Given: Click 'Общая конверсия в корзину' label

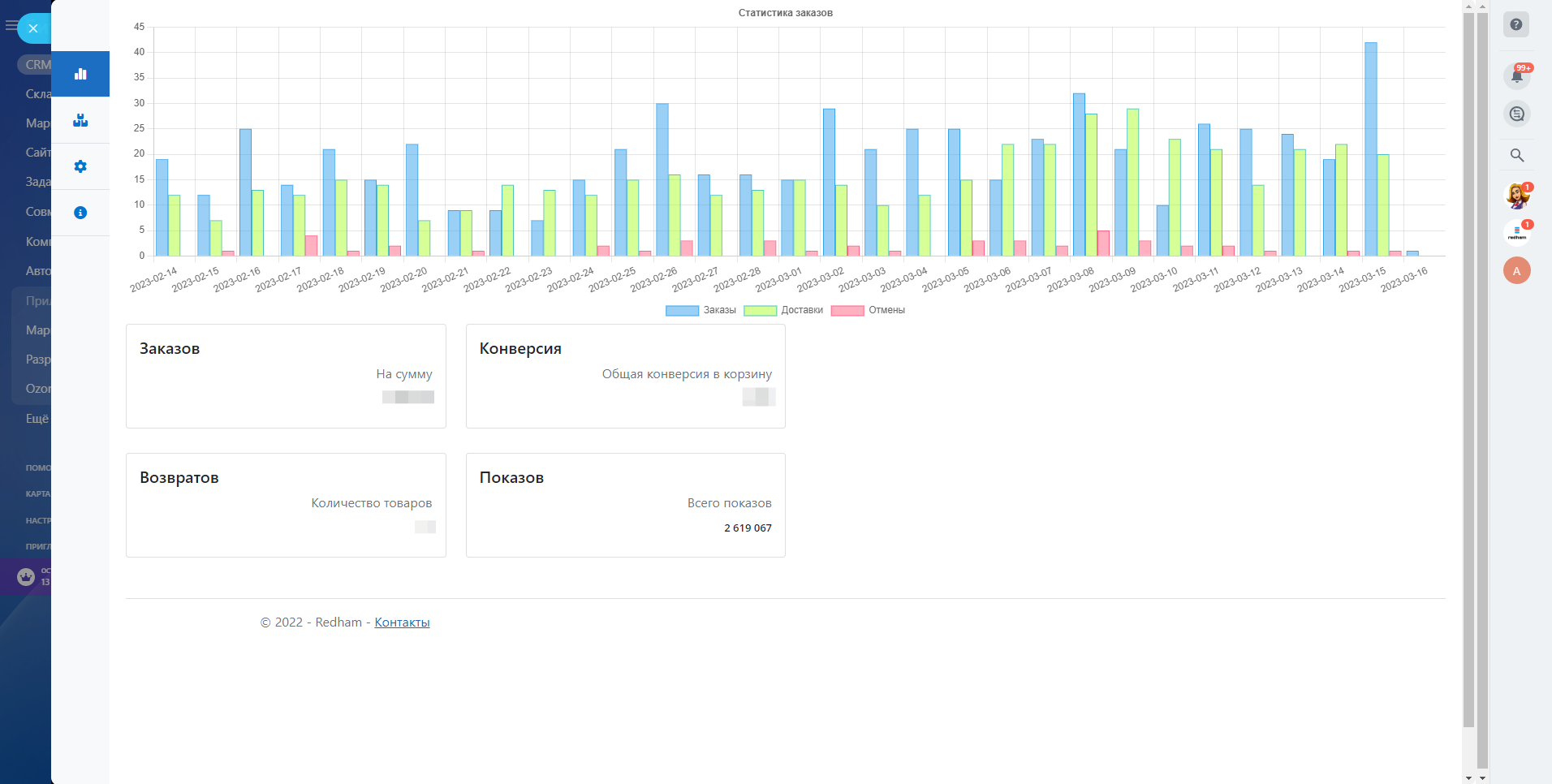Looking at the screenshot, I should (x=687, y=374).
